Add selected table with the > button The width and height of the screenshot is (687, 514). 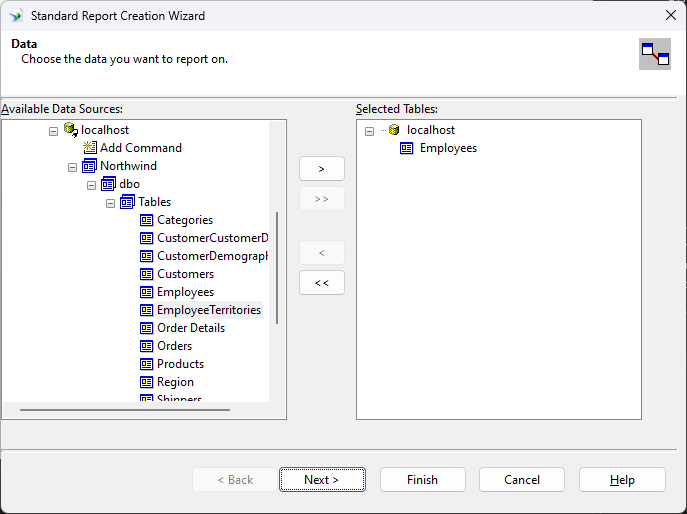pyautogui.click(x=322, y=168)
